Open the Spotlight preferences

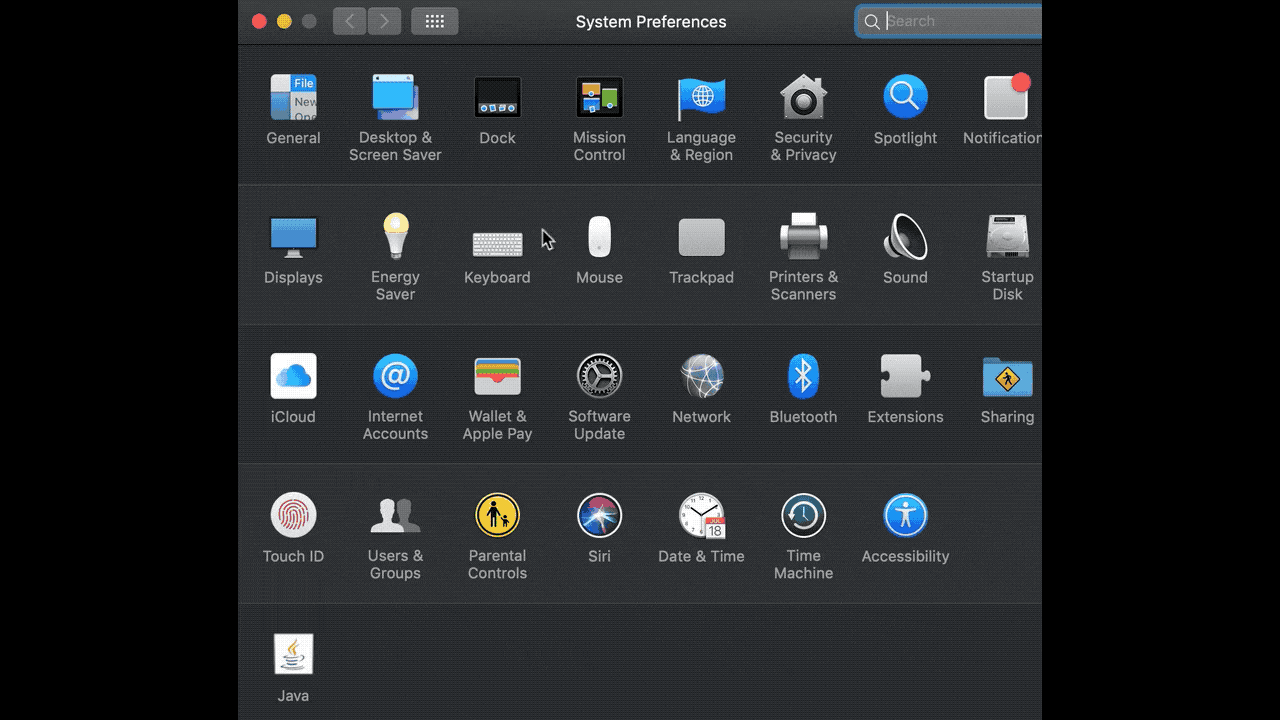(x=905, y=97)
